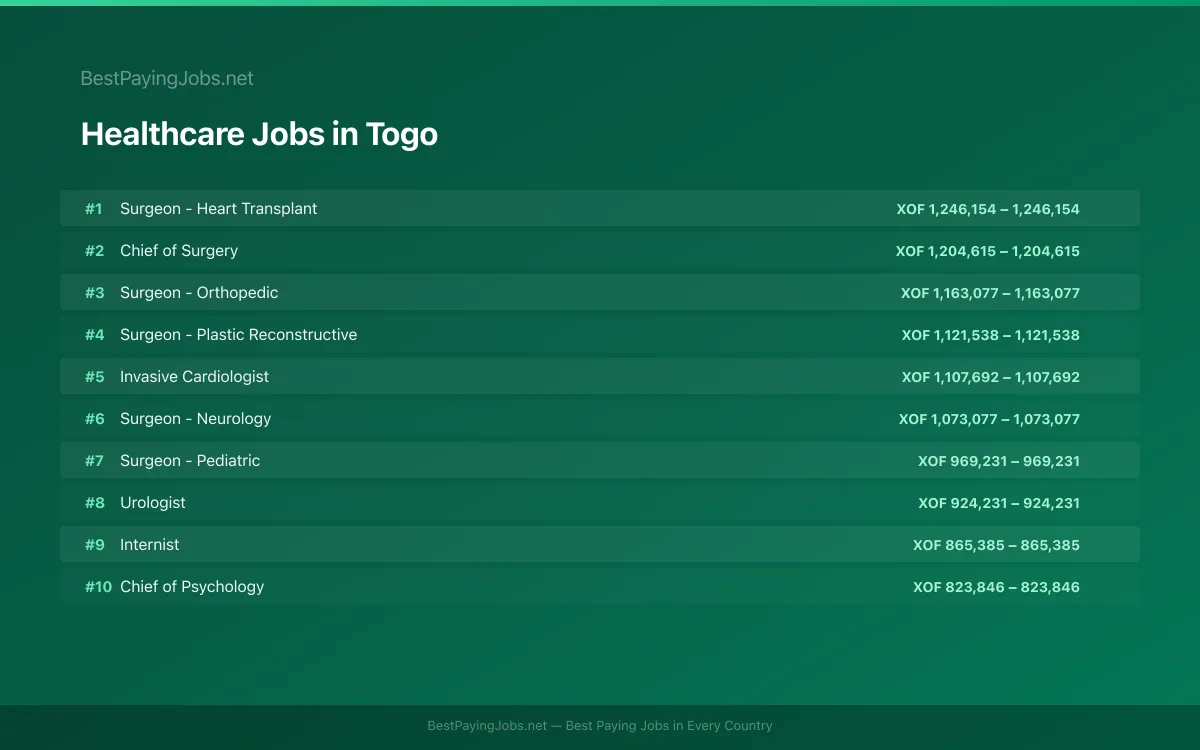The width and height of the screenshot is (1200, 750).
Task: Click salary XOF 1,204,615 – 1,204,615
Action: click(x=988, y=251)
